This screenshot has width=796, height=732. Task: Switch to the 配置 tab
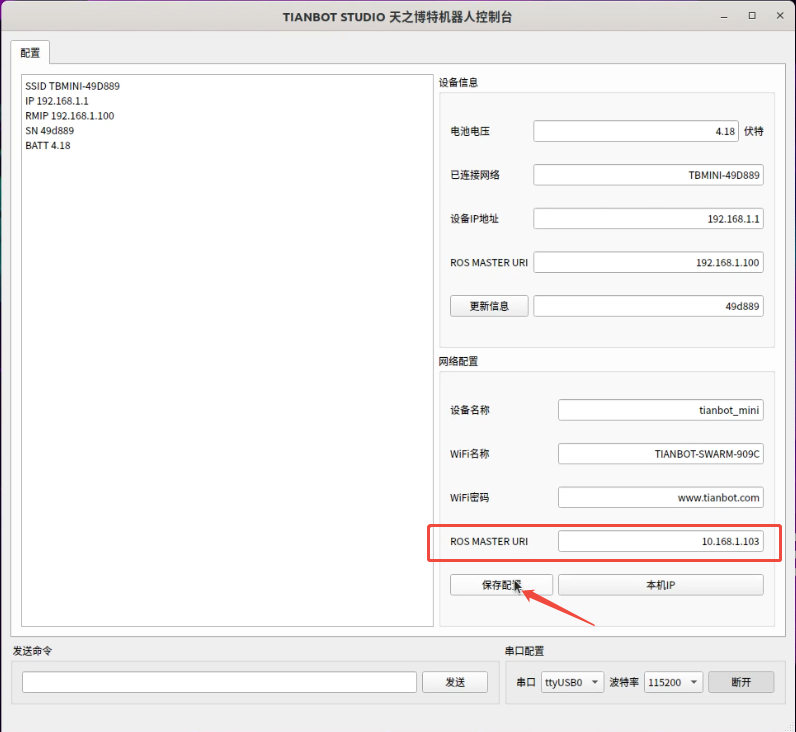[x=30, y=53]
